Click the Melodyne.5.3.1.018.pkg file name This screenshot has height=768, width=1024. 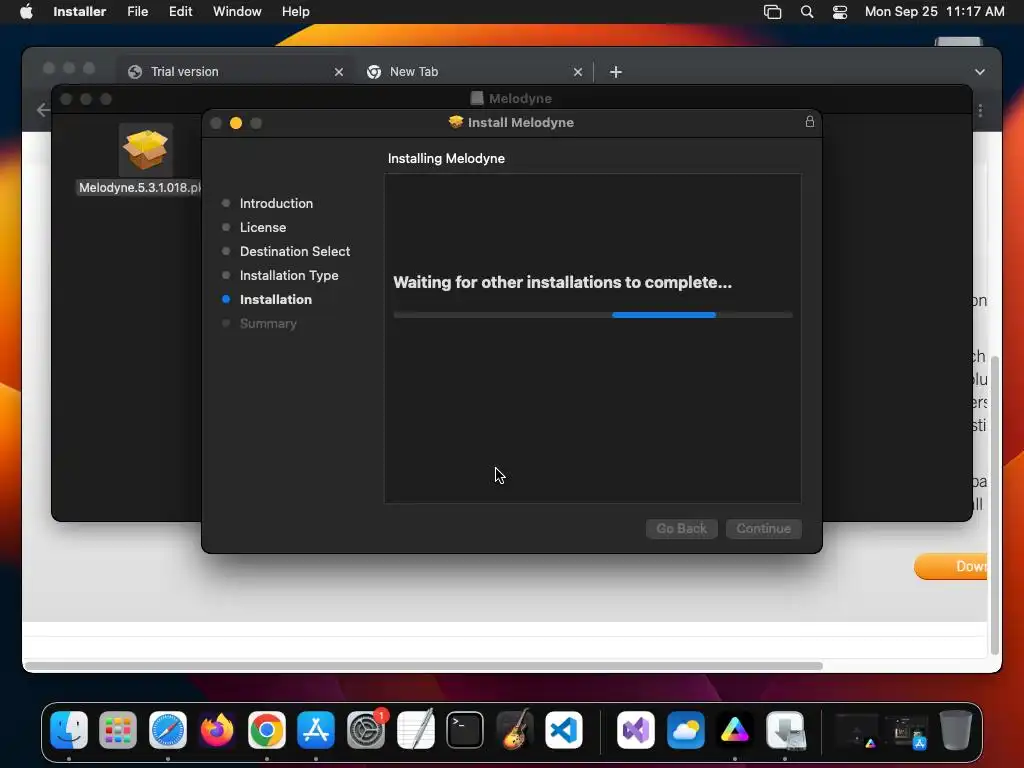pyautogui.click(x=140, y=187)
